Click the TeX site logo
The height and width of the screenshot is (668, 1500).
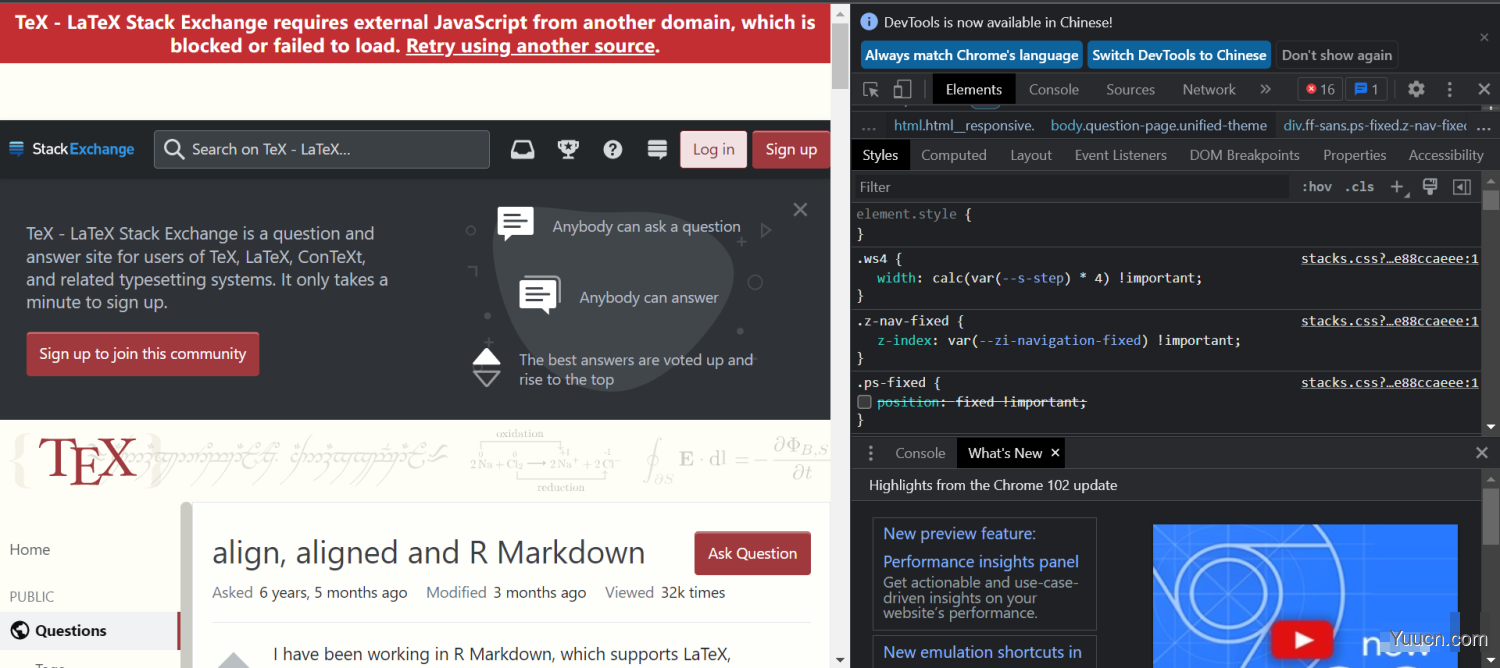tap(87, 461)
